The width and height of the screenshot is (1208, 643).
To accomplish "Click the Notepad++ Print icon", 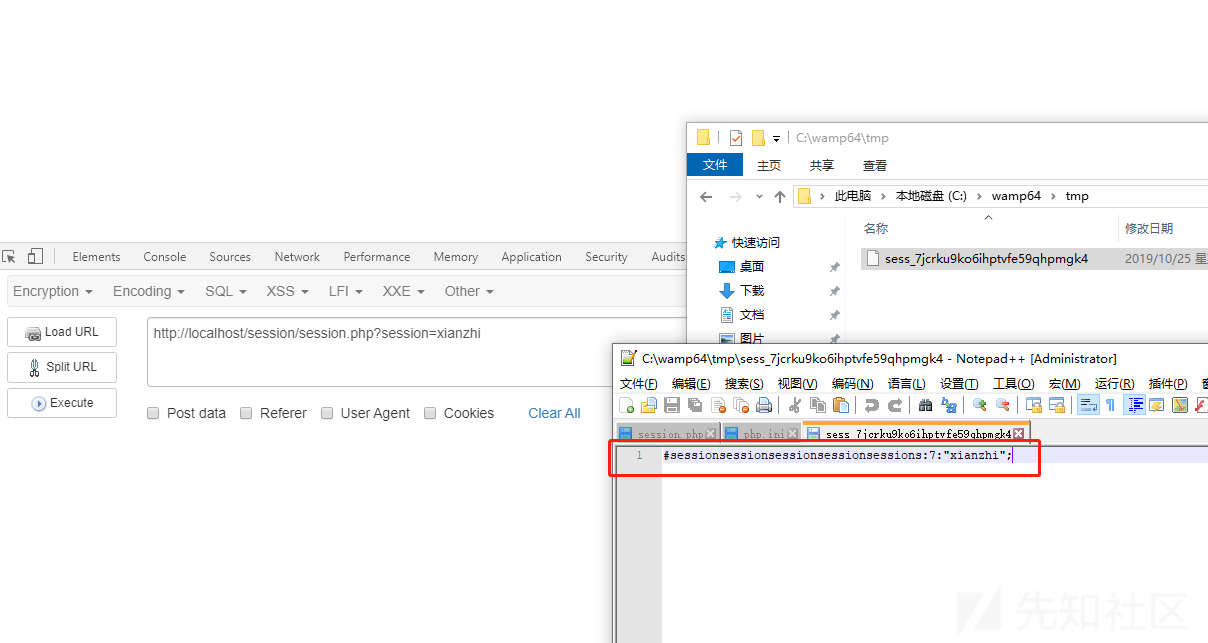I will (764, 405).
